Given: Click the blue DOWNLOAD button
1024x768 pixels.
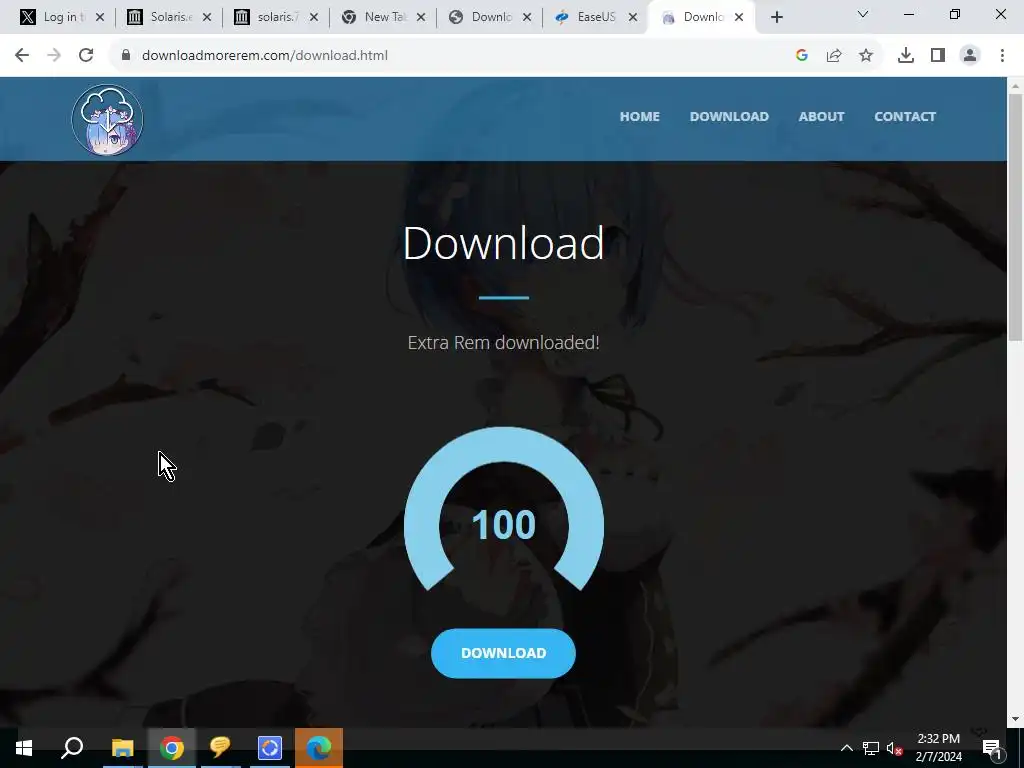Looking at the screenshot, I should point(503,653).
